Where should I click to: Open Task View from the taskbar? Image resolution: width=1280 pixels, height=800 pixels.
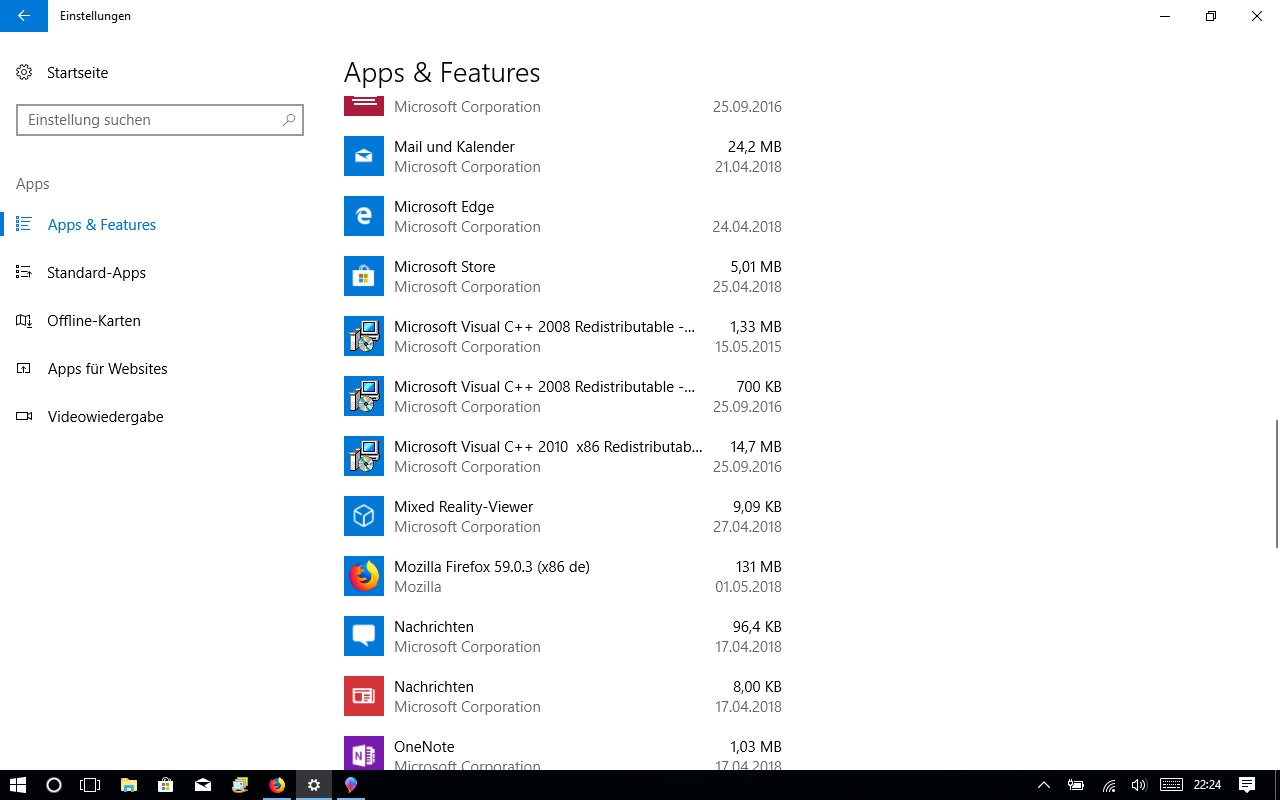[x=90, y=785]
